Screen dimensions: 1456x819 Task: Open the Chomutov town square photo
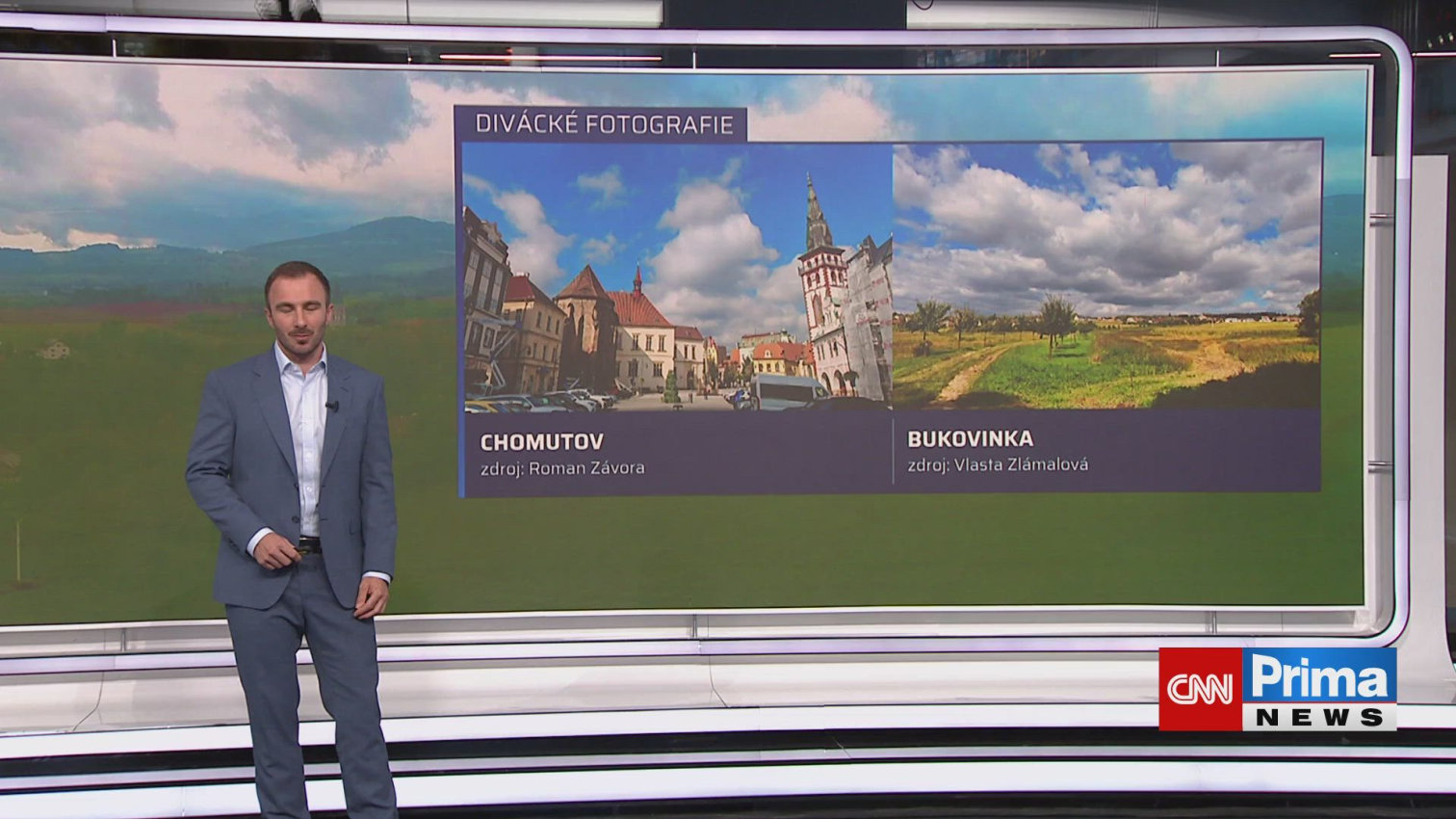coord(677,277)
